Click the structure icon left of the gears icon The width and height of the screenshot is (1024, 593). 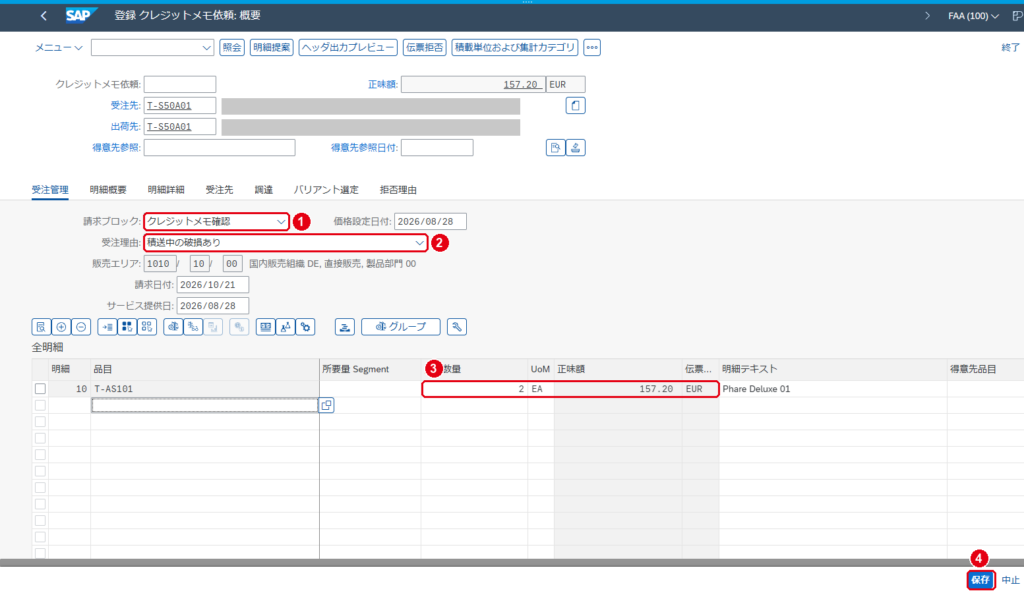(x=285, y=327)
